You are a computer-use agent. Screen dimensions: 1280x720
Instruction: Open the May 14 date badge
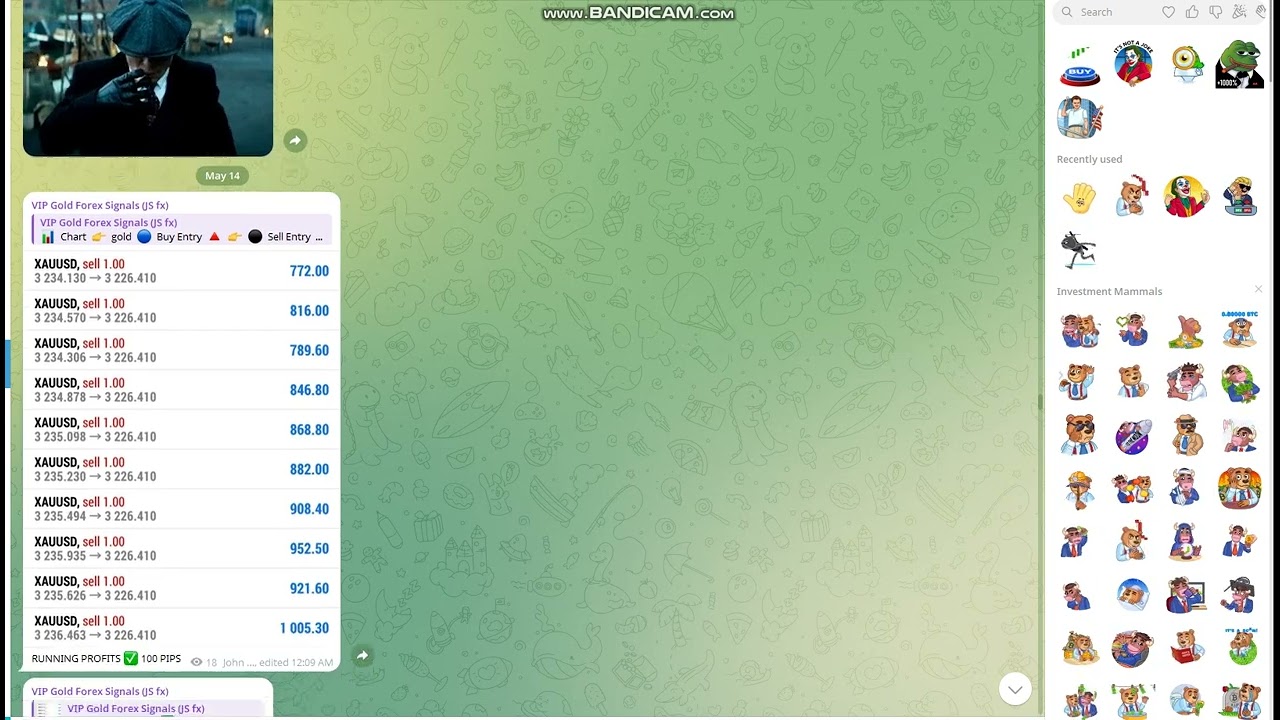tap(222, 175)
